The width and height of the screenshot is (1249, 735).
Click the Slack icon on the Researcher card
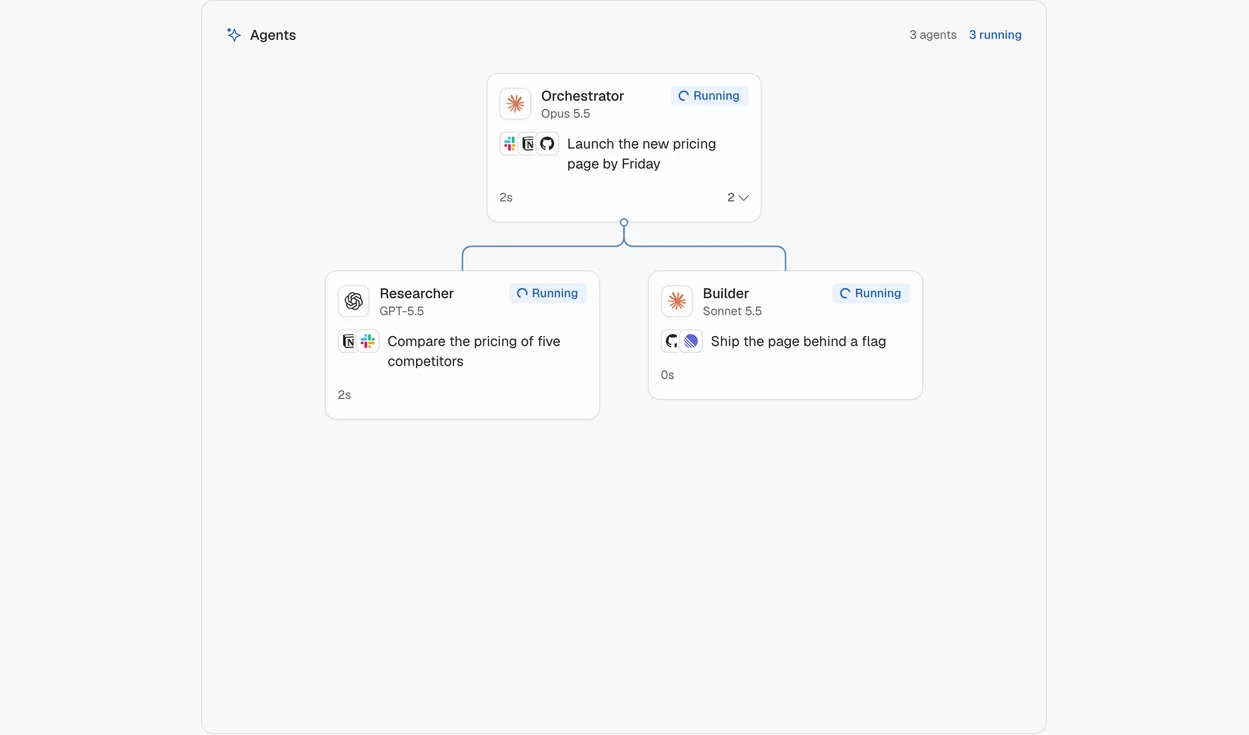click(x=368, y=341)
